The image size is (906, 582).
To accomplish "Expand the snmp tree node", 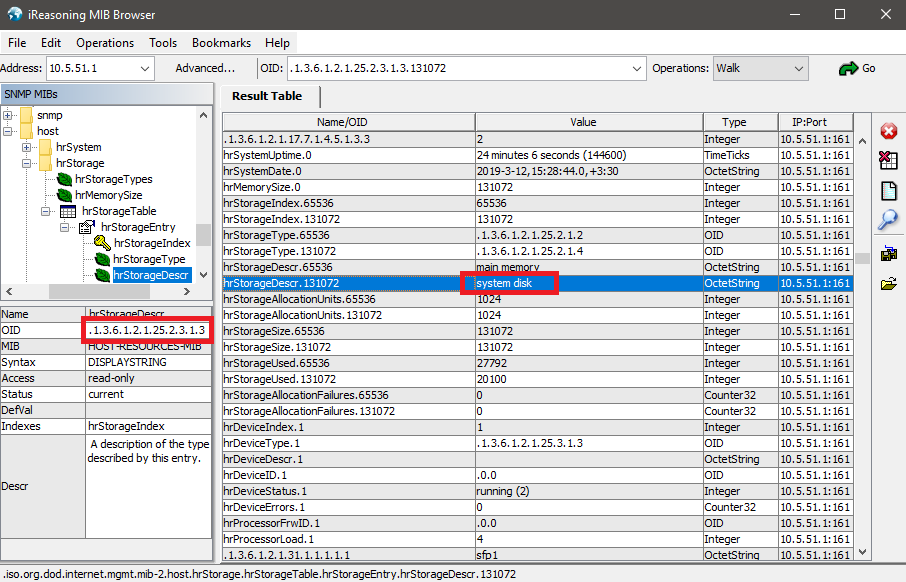I will (x=8, y=115).
